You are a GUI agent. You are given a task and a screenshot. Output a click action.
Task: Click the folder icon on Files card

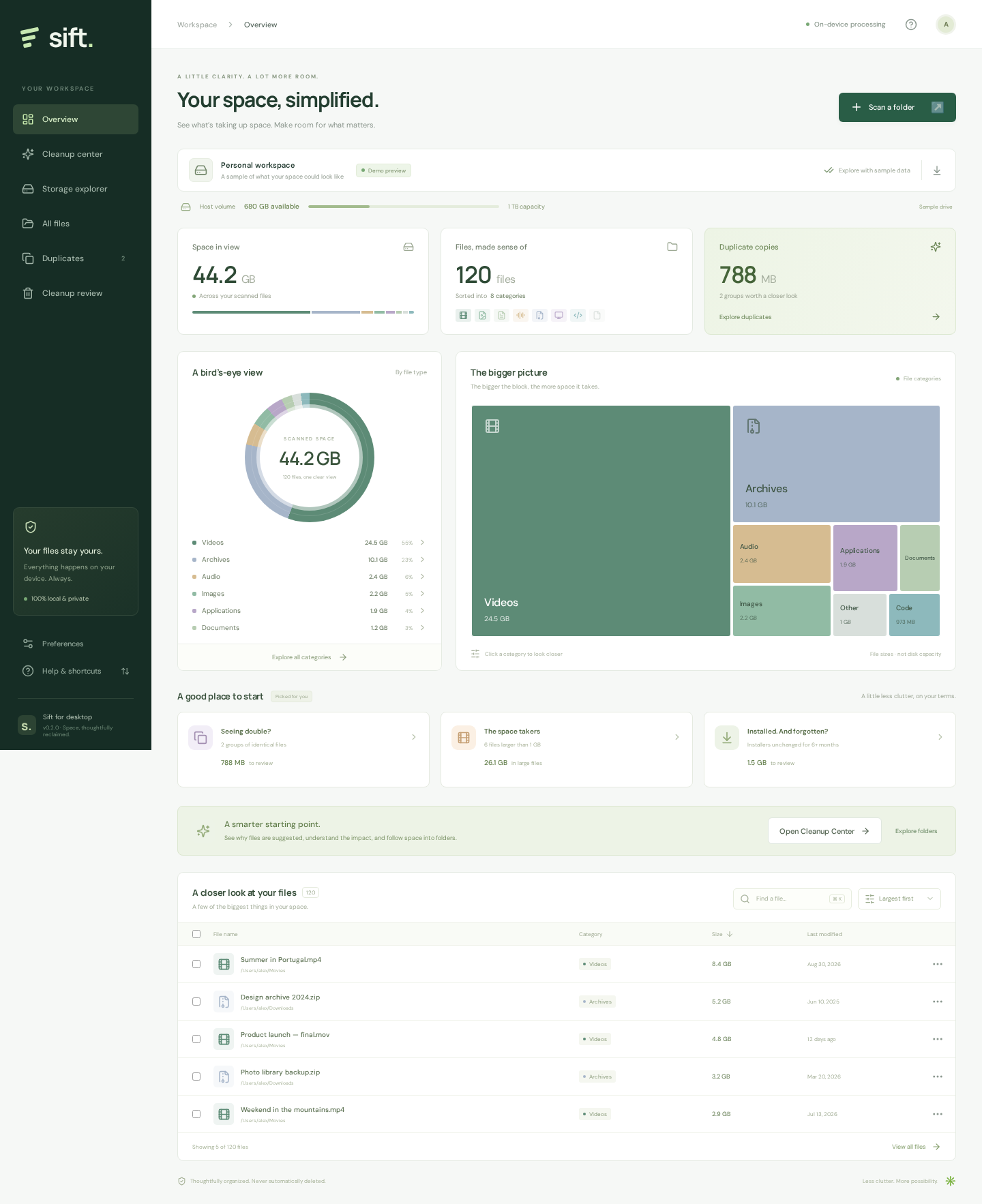(x=672, y=247)
